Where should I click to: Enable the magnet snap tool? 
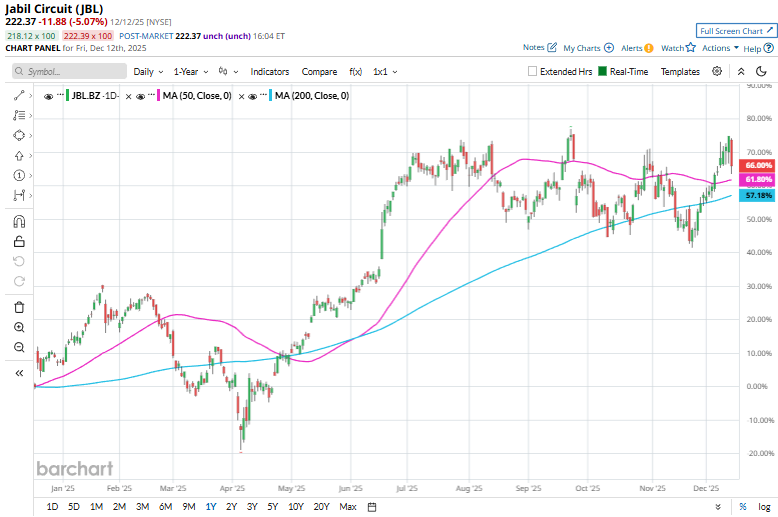coord(19,222)
